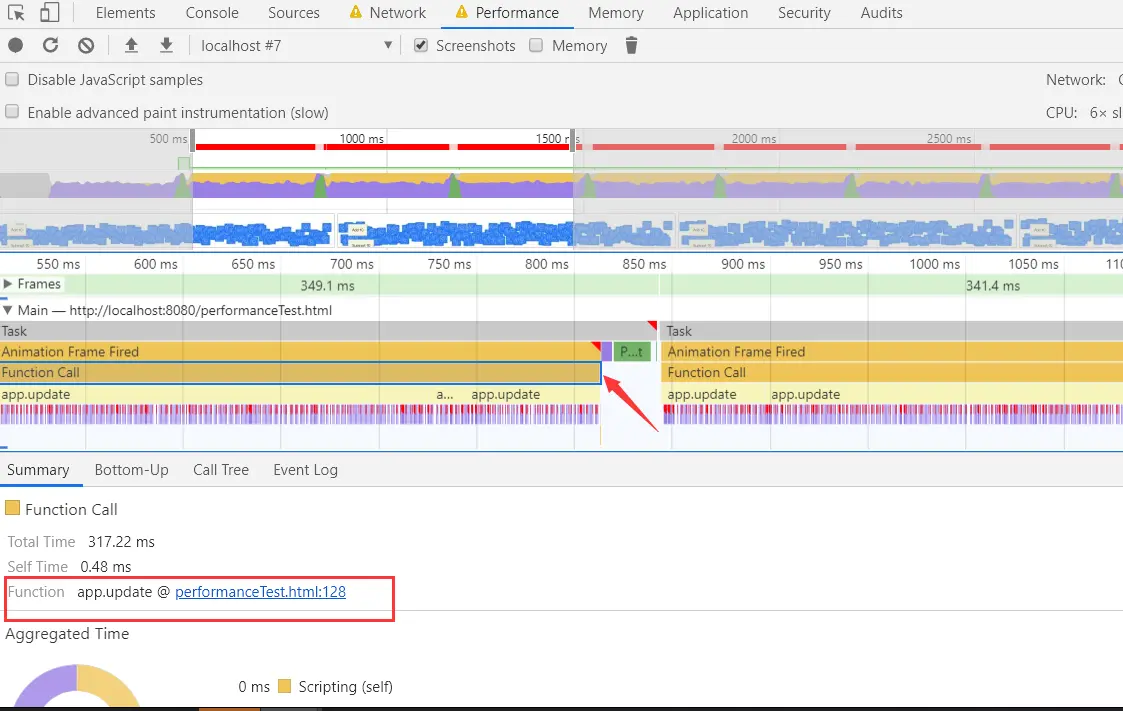Switch to the Application tab
Image resolution: width=1123 pixels, height=711 pixels.
click(710, 13)
